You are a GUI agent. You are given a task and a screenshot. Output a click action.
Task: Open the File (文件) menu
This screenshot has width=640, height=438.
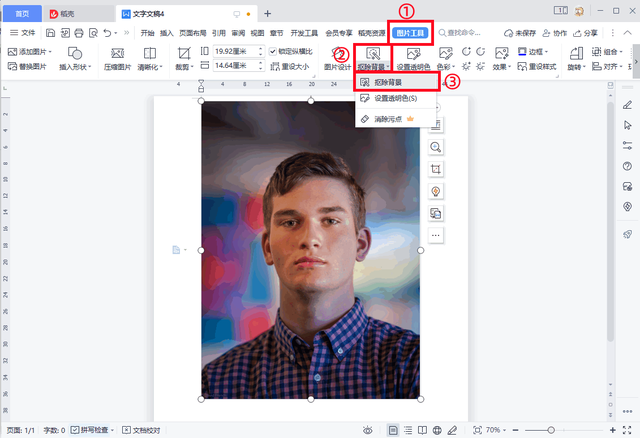(x=22, y=33)
